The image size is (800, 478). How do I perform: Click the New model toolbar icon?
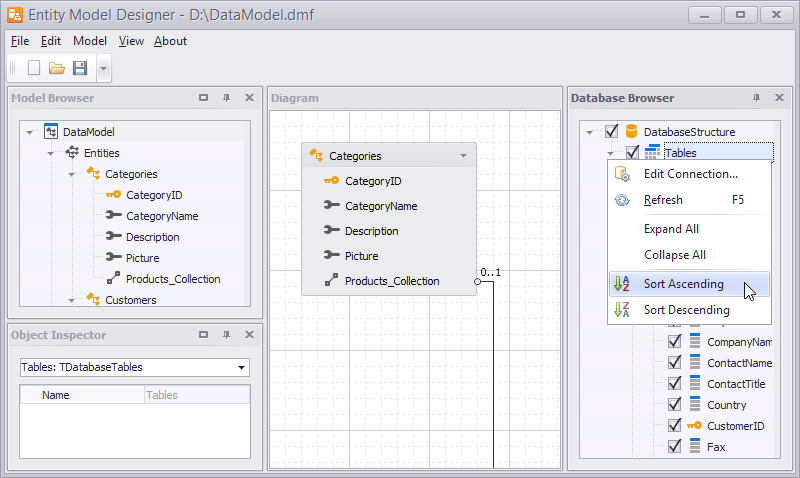[34, 68]
